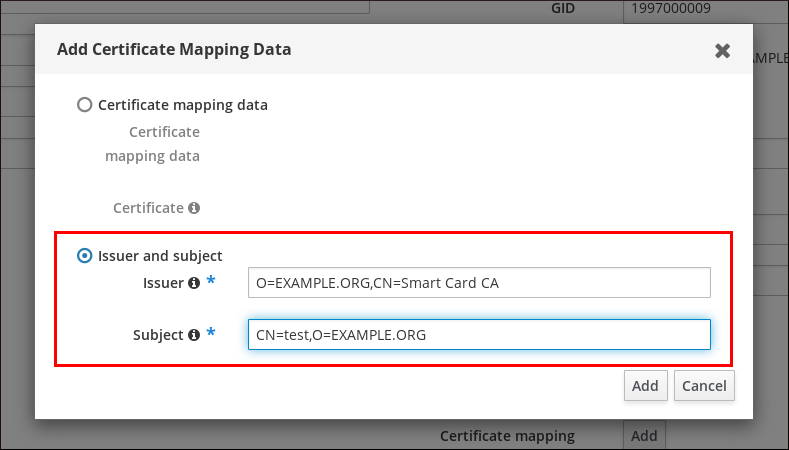789x450 pixels.
Task: Click the disabled Certificate label text
Action: point(148,208)
